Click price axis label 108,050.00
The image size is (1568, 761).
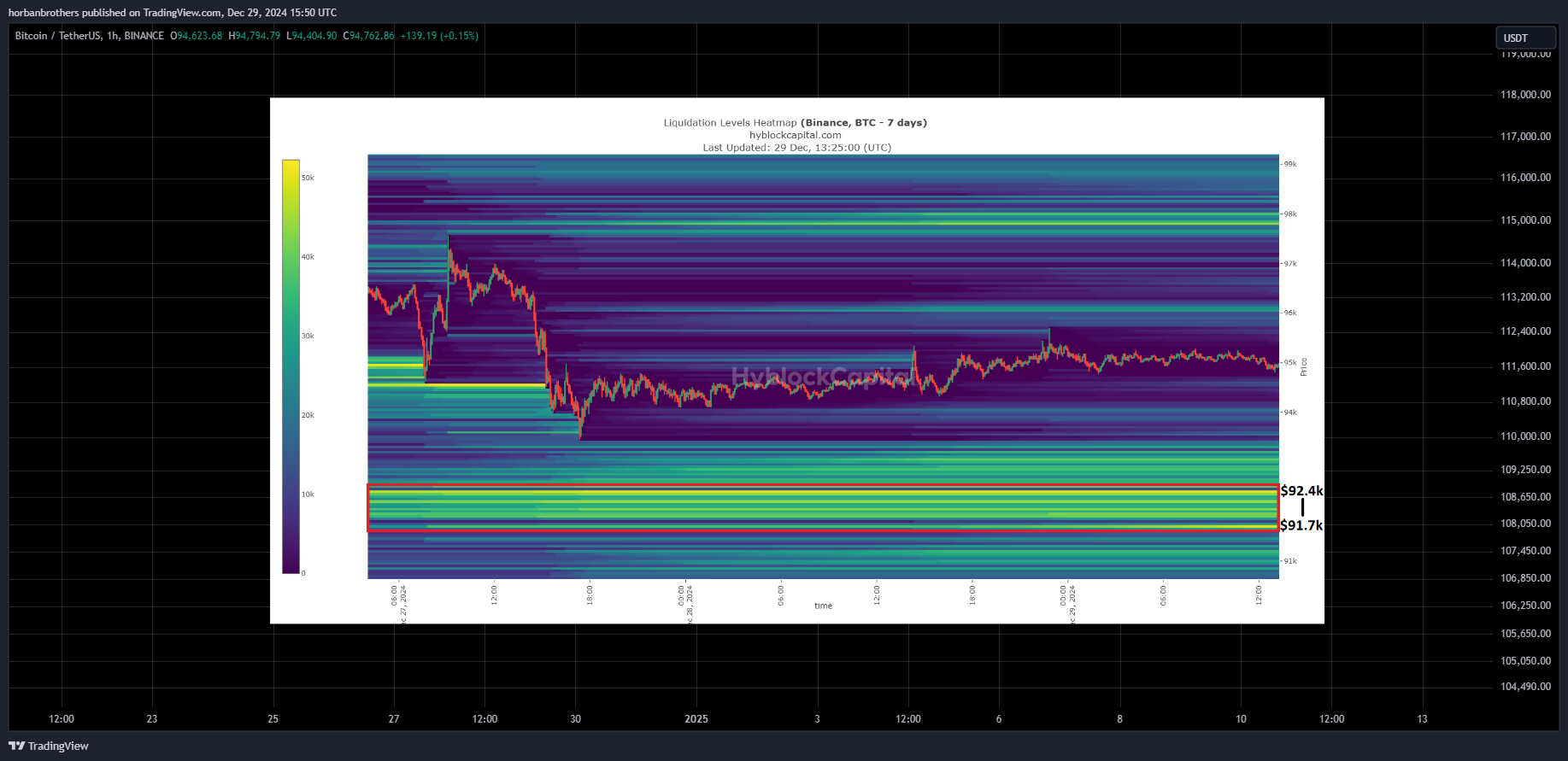click(x=1525, y=524)
